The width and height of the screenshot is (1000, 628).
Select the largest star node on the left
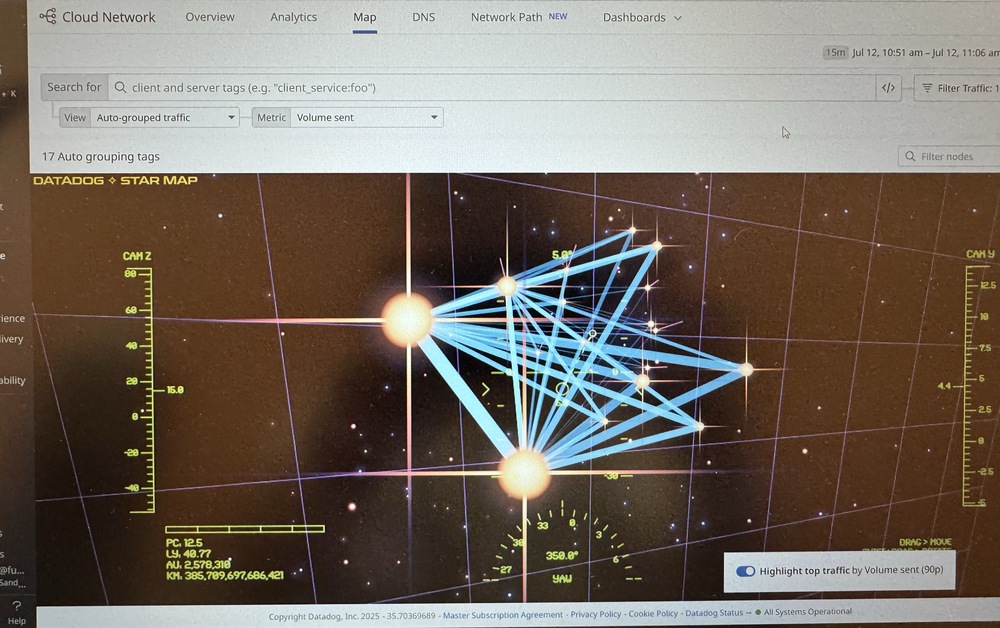tap(408, 319)
